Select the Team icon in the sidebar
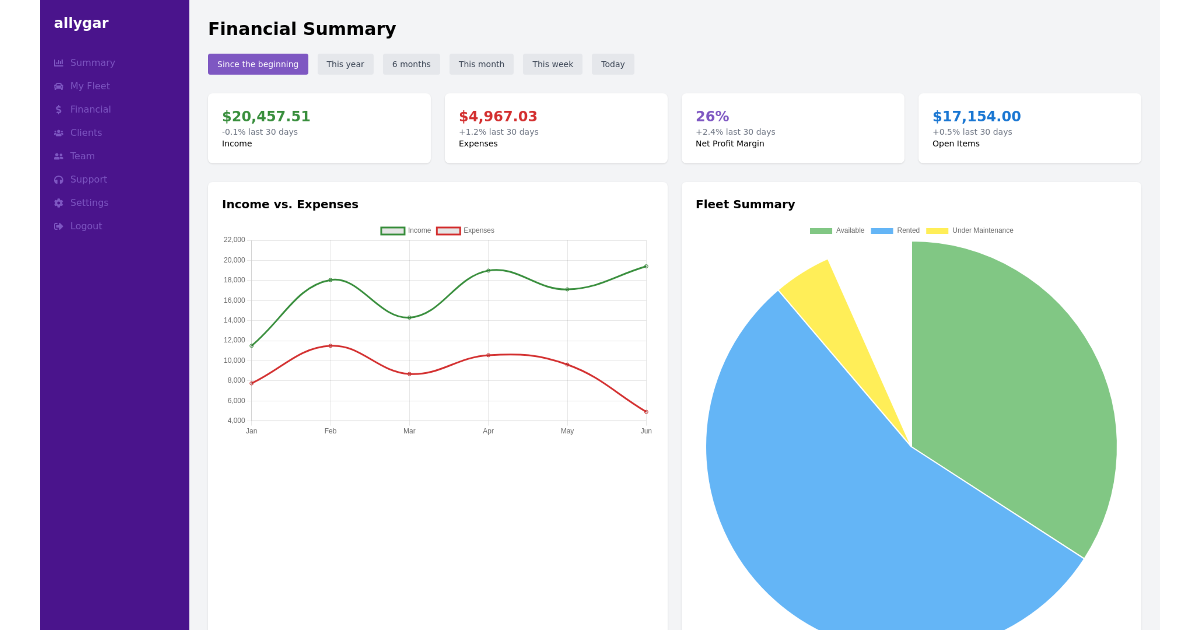The image size is (1200, 630). [58, 156]
